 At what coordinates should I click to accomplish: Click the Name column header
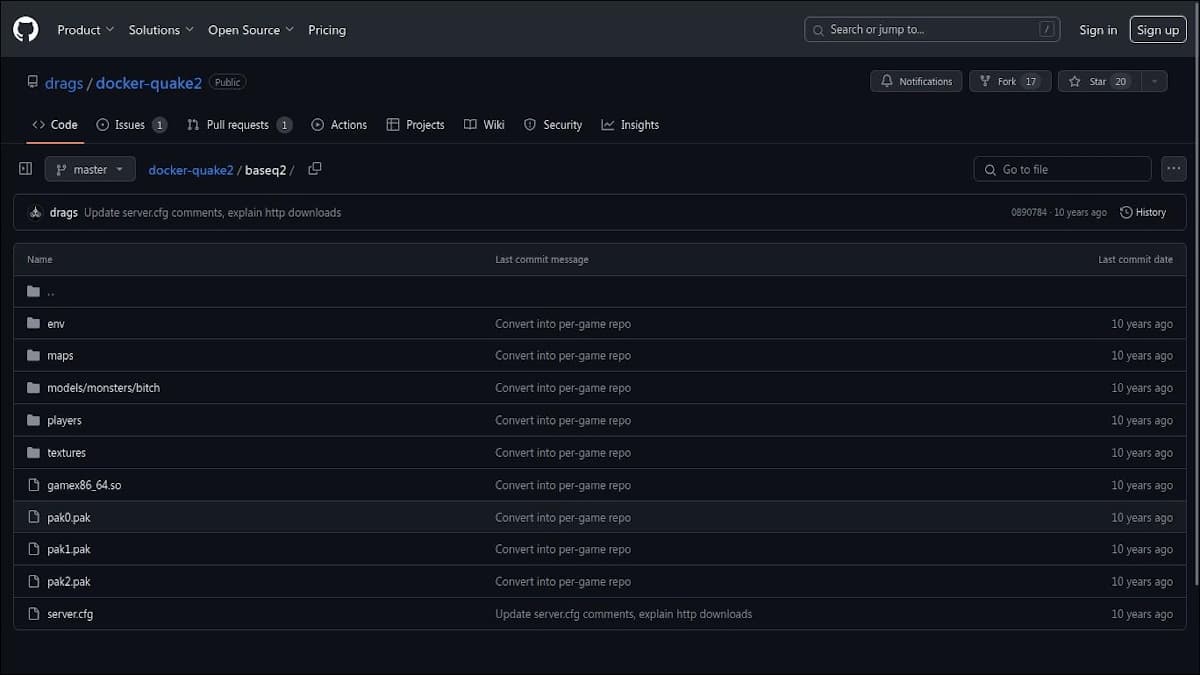(x=40, y=260)
